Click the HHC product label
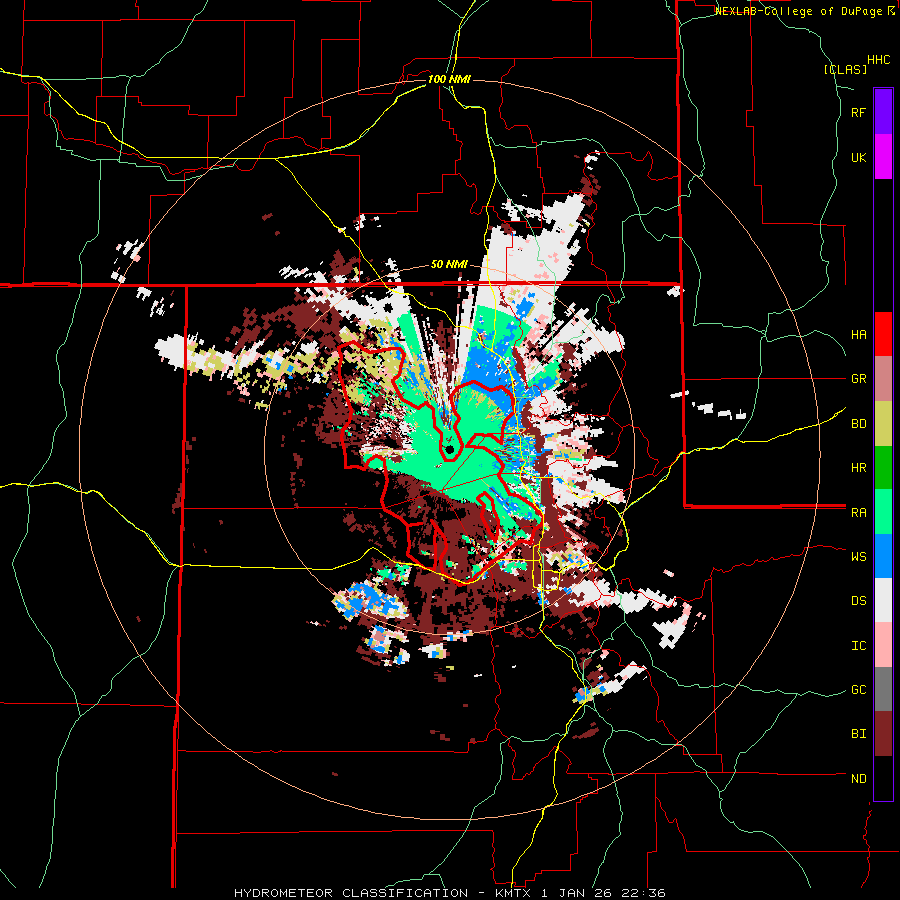 [x=879, y=60]
